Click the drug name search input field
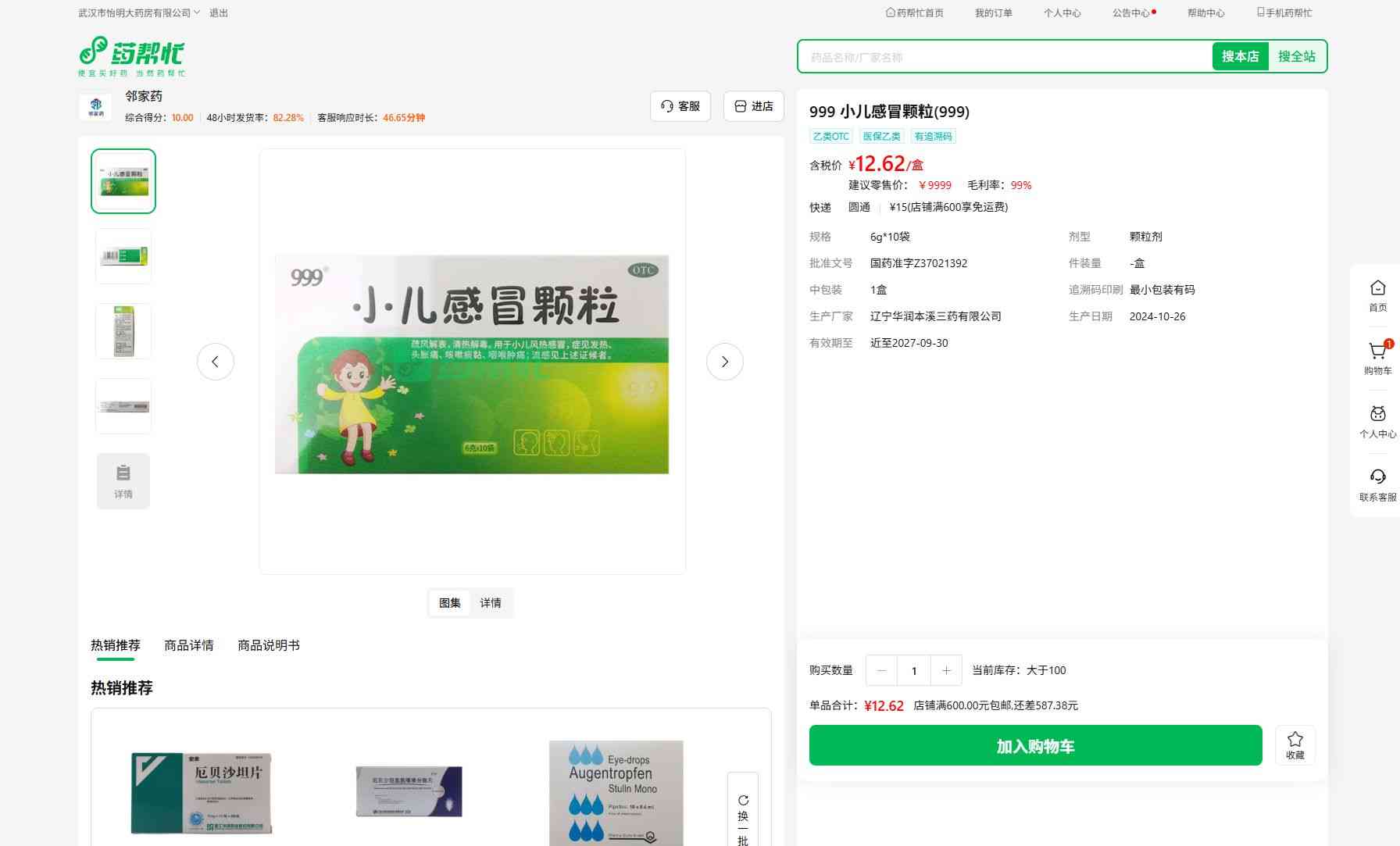Image resolution: width=1400 pixels, height=846 pixels. (1004, 57)
